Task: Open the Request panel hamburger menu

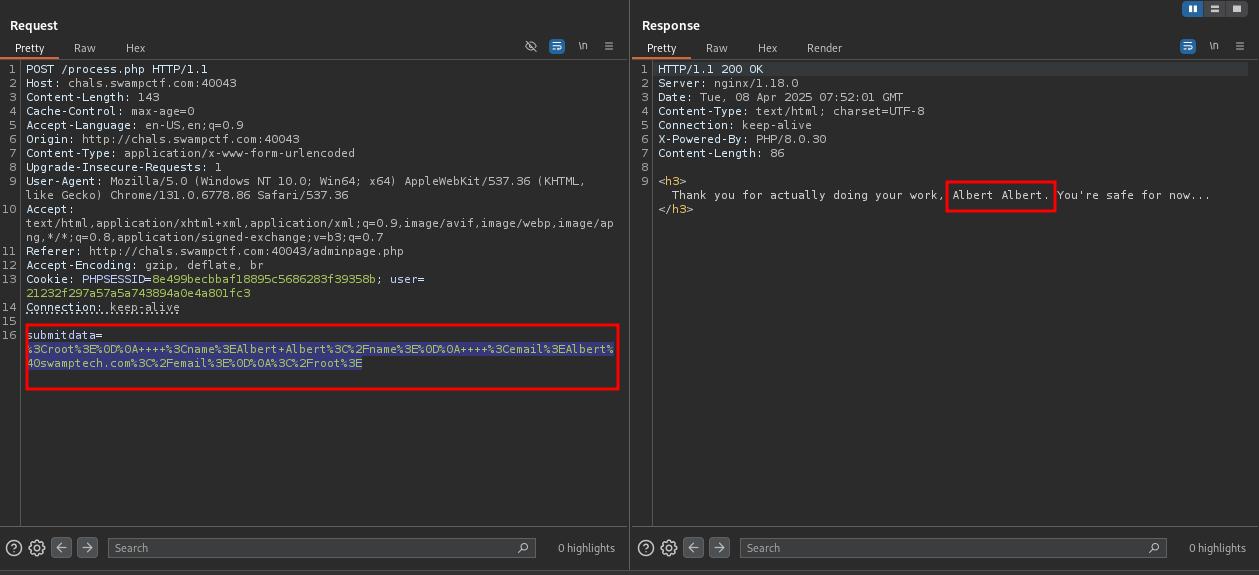Action: [609, 46]
